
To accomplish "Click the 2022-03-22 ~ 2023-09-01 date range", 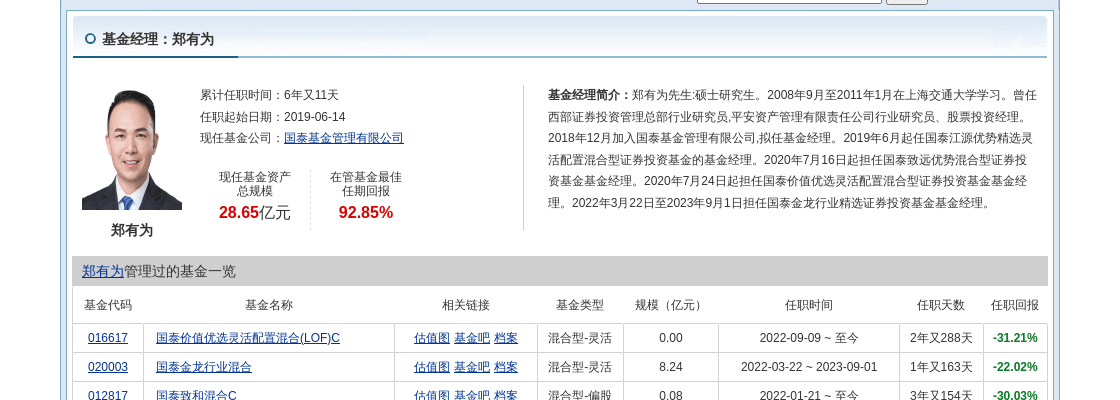I will point(809,367).
